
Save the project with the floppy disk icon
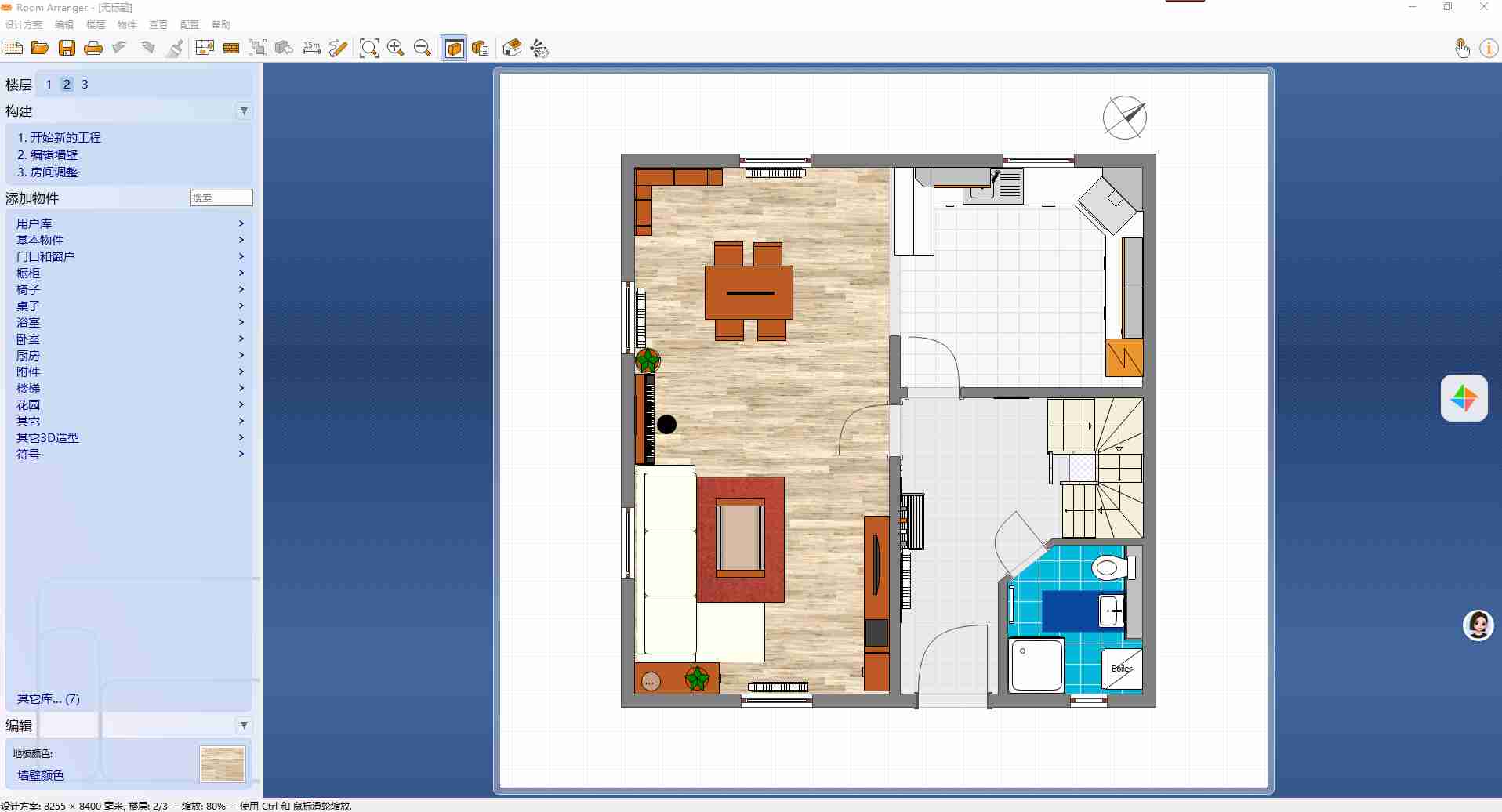point(67,49)
